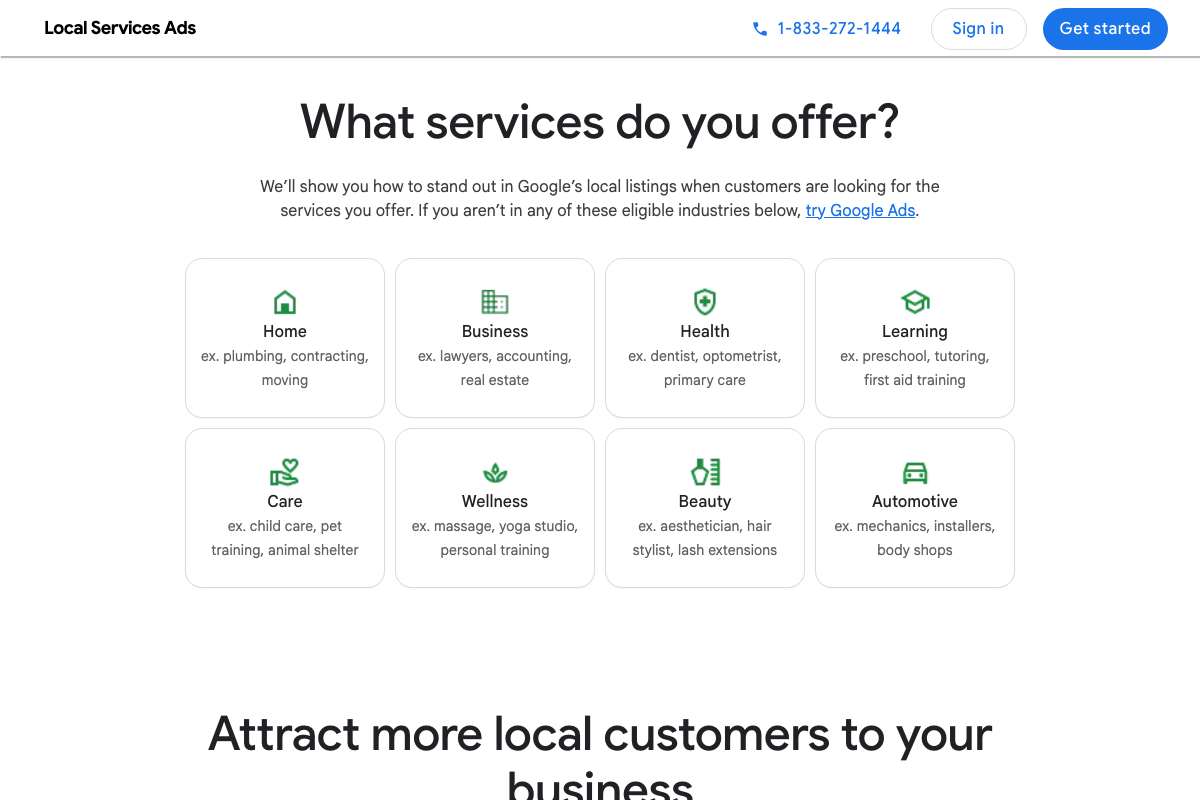Click the Local Services Ads logo
The image size is (1200, 800).
[120, 28]
